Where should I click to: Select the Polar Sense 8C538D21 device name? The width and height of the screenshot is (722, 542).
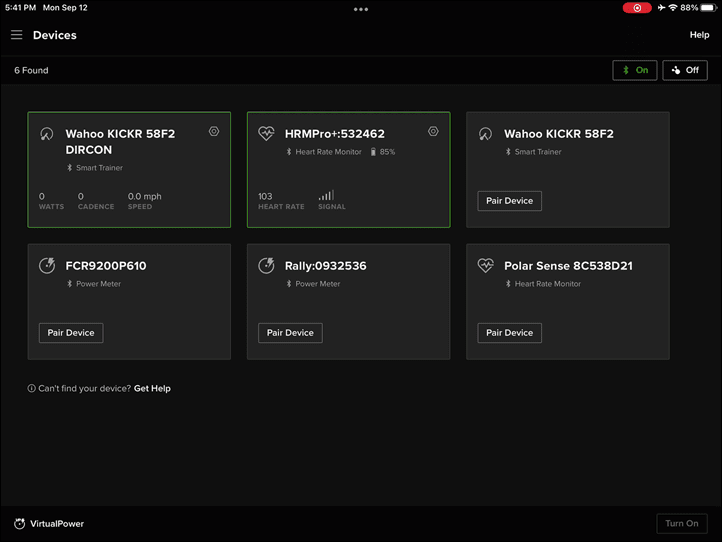(568, 266)
